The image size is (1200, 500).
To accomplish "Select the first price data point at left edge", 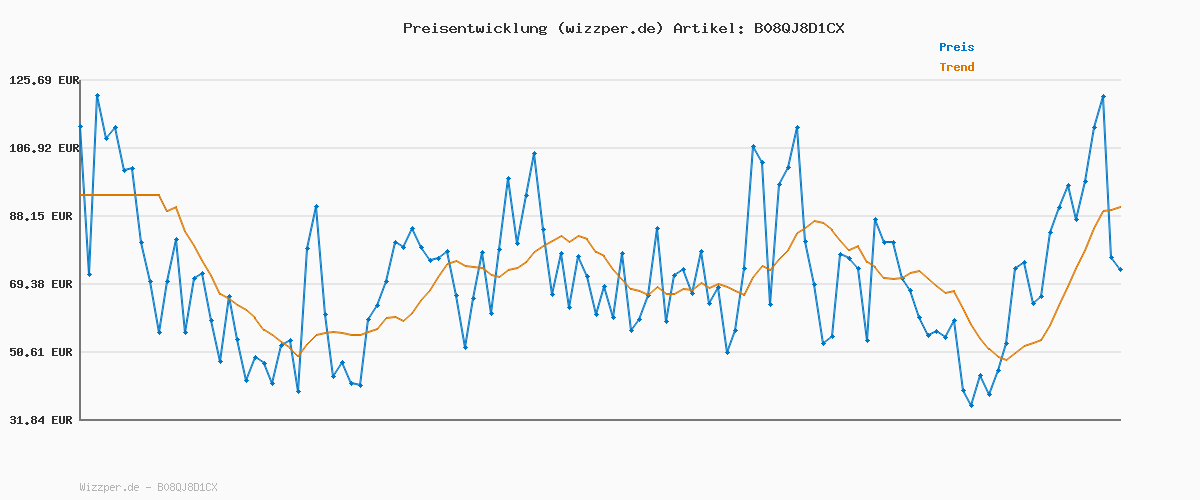I will tap(81, 127).
